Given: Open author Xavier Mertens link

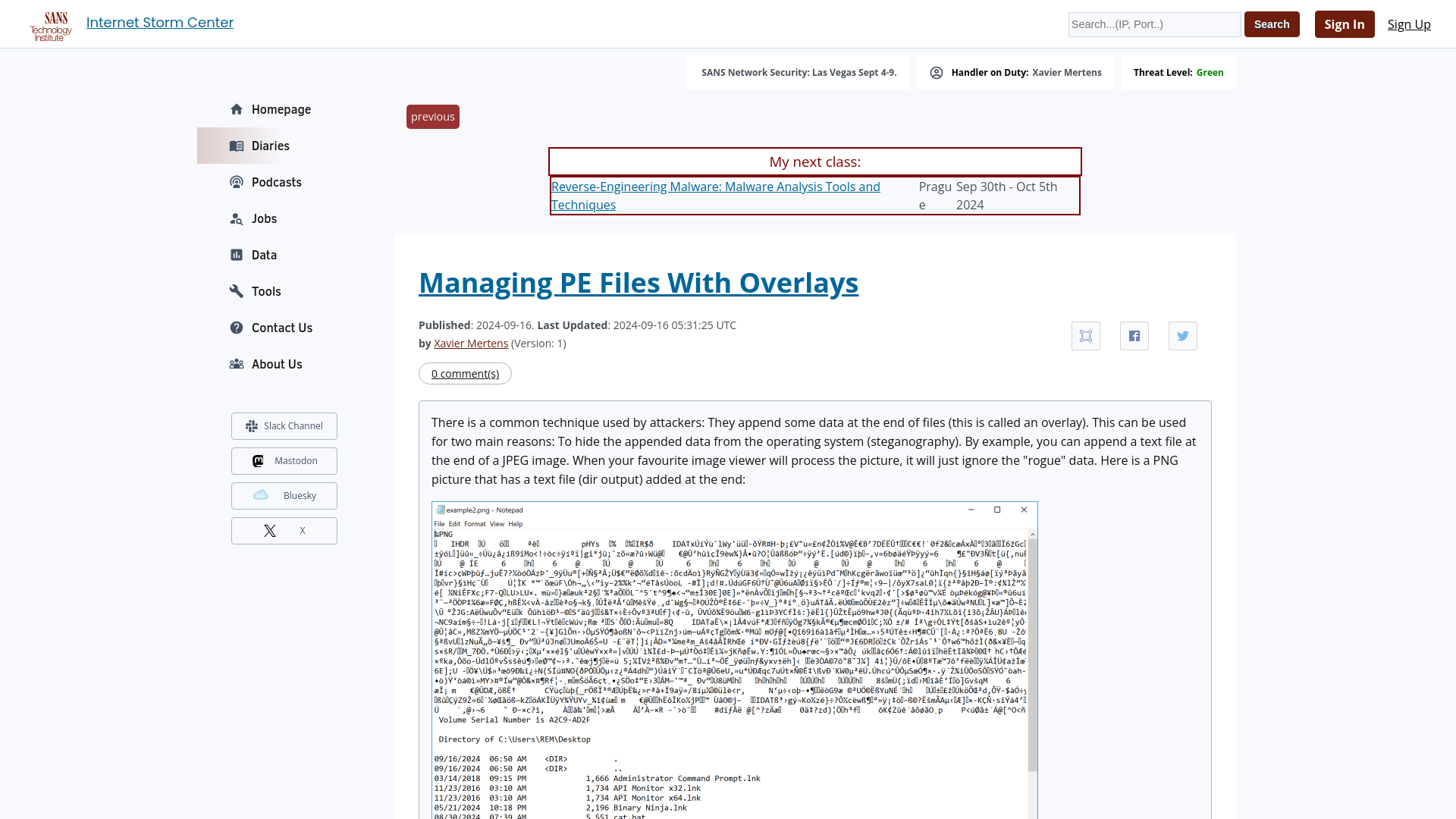Looking at the screenshot, I should tap(471, 344).
